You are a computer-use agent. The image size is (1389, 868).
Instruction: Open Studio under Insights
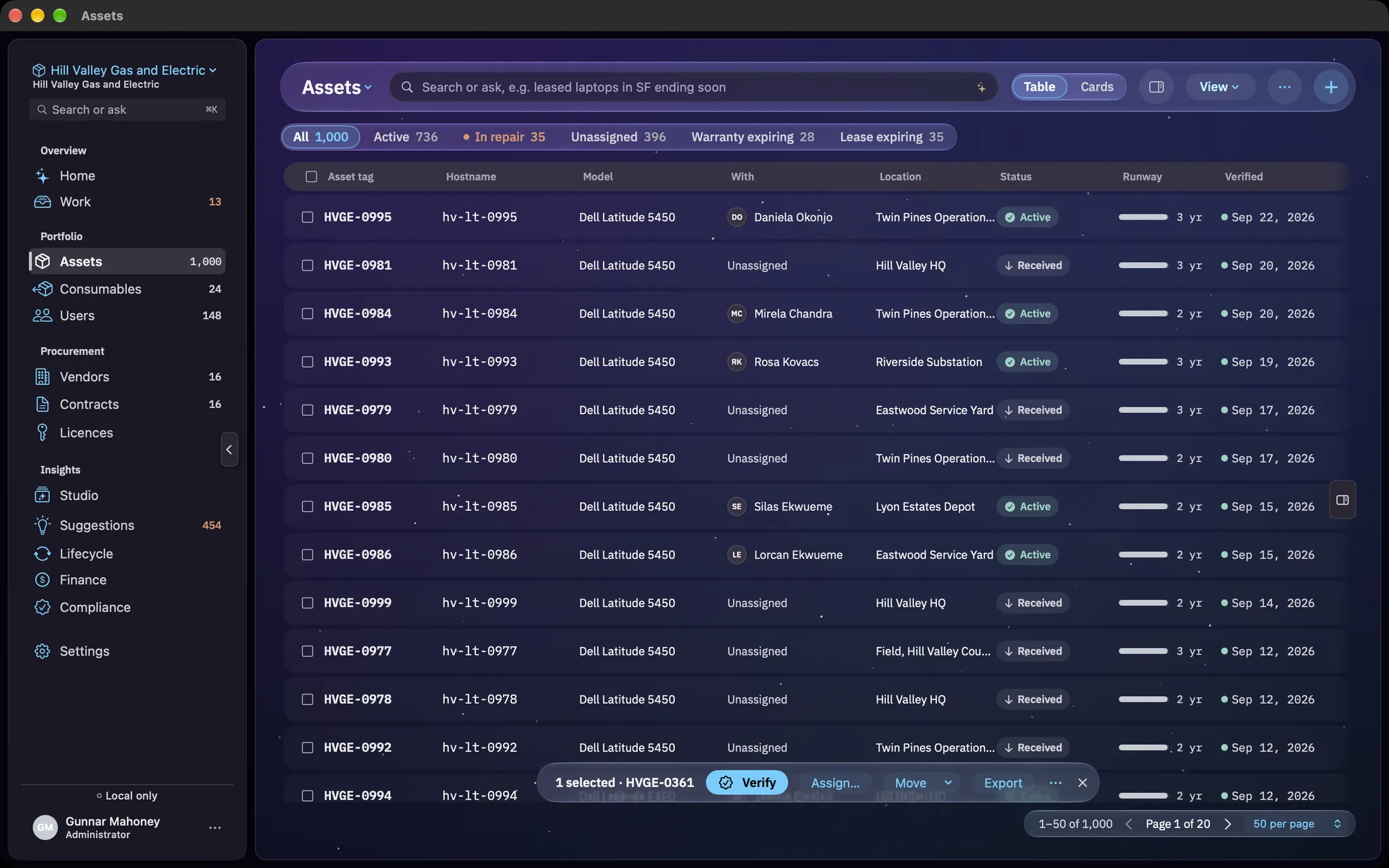click(x=127, y=496)
